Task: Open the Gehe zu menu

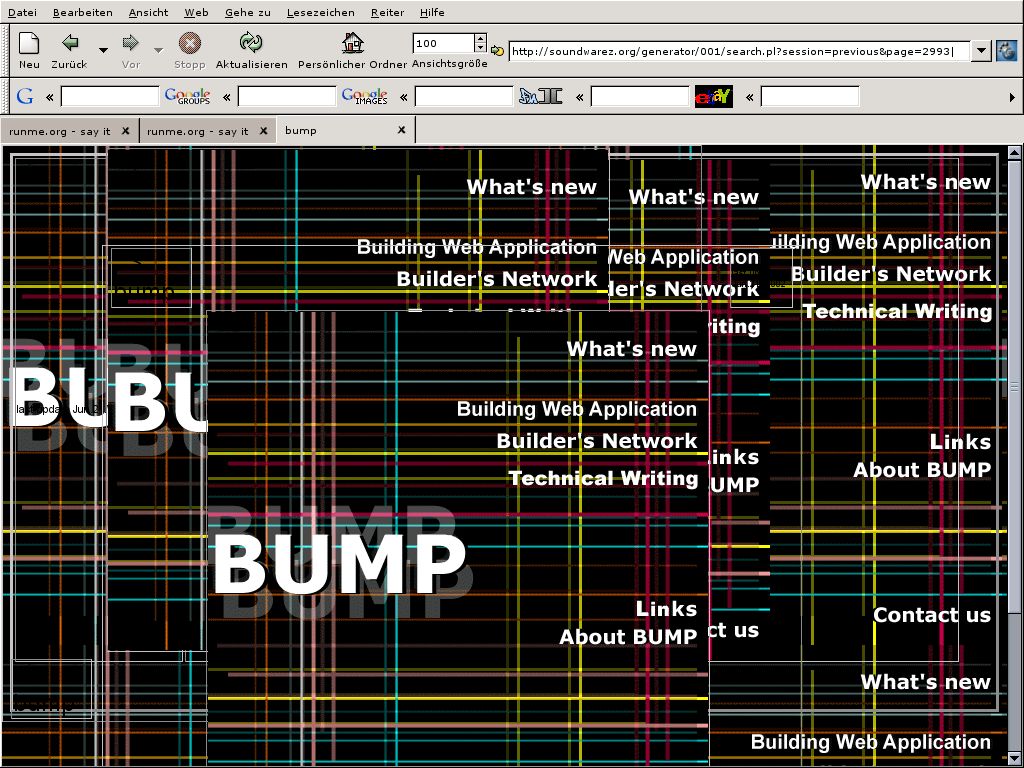Action: (247, 13)
